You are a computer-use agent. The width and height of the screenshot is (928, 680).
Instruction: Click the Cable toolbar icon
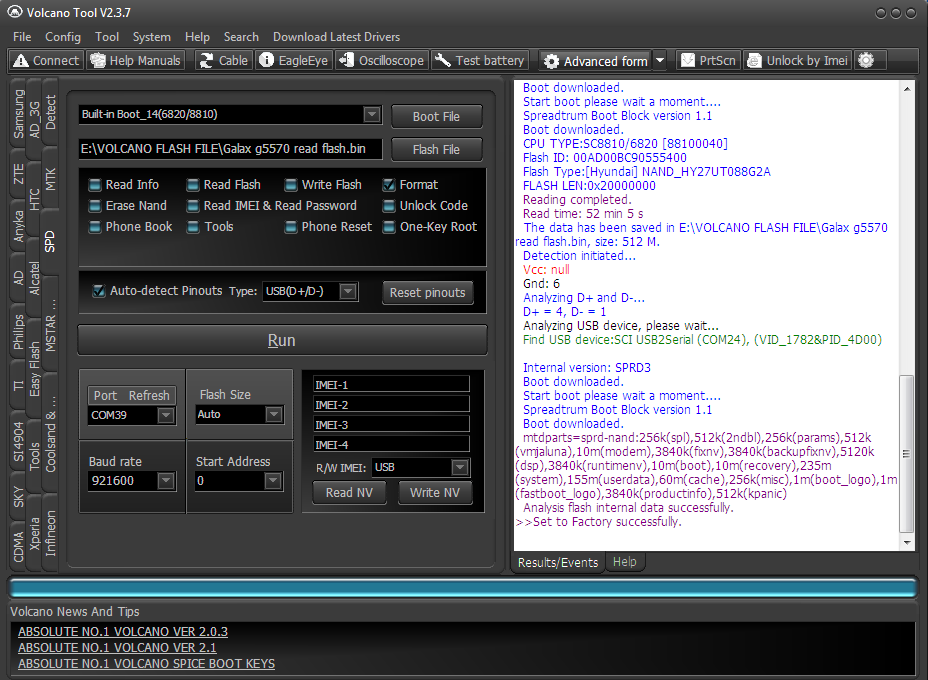tap(206, 60)
